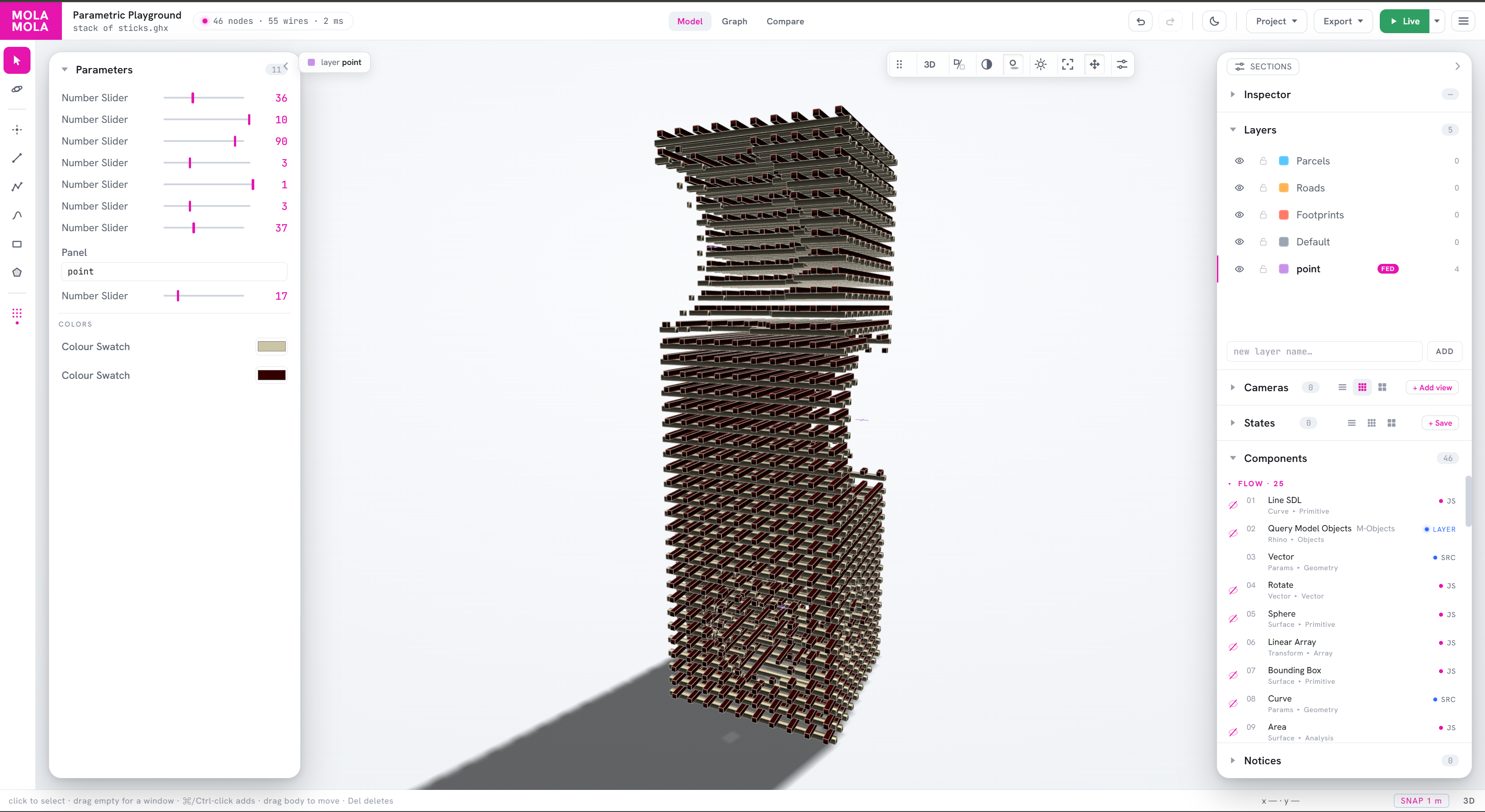Click the zoom extents frame icon
The width and height of the screenshot is (1485, 812).
tap(1068, 65)
